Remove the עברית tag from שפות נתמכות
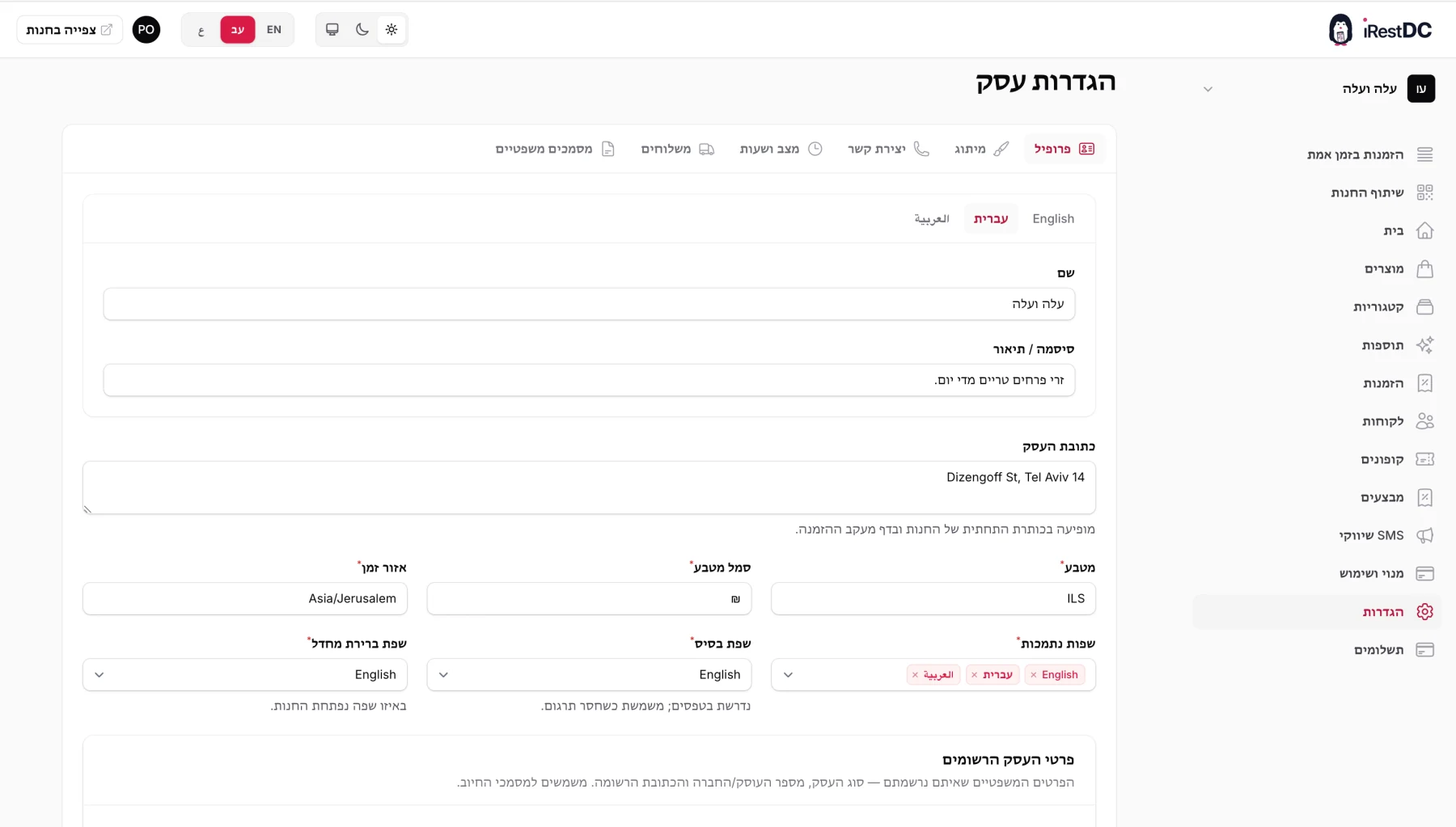The height and width of the screenshot is (827, 1456). coord(975,675)
